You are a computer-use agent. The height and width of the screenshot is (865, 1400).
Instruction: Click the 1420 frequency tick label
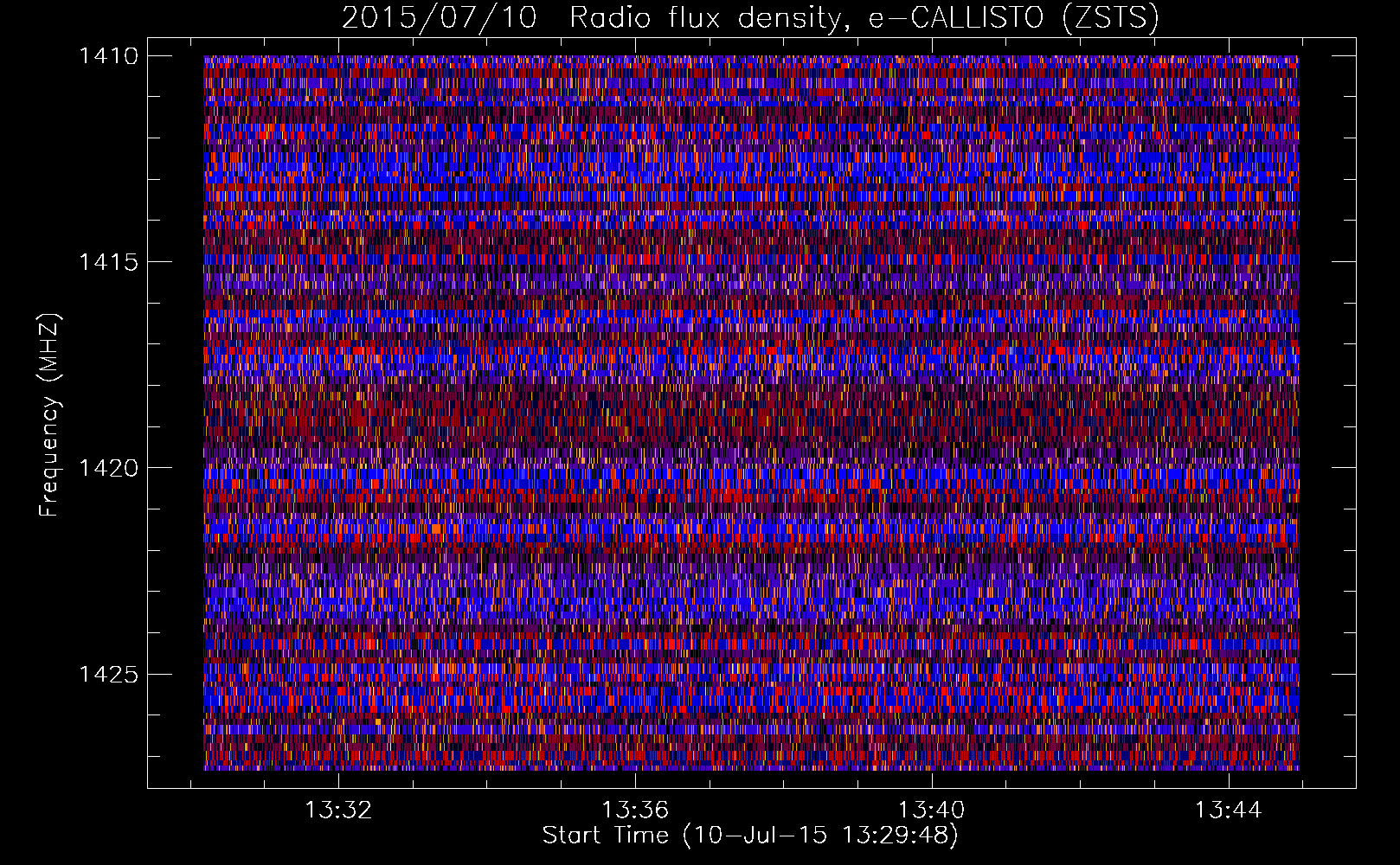coord(108,468)
